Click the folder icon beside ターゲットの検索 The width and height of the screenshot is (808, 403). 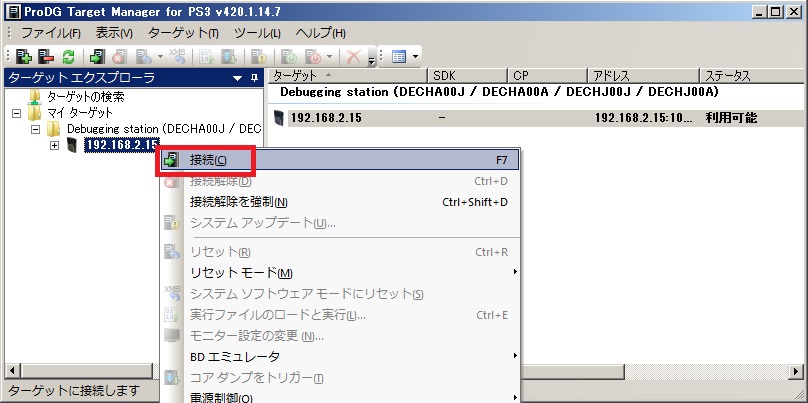pos(35,96)
